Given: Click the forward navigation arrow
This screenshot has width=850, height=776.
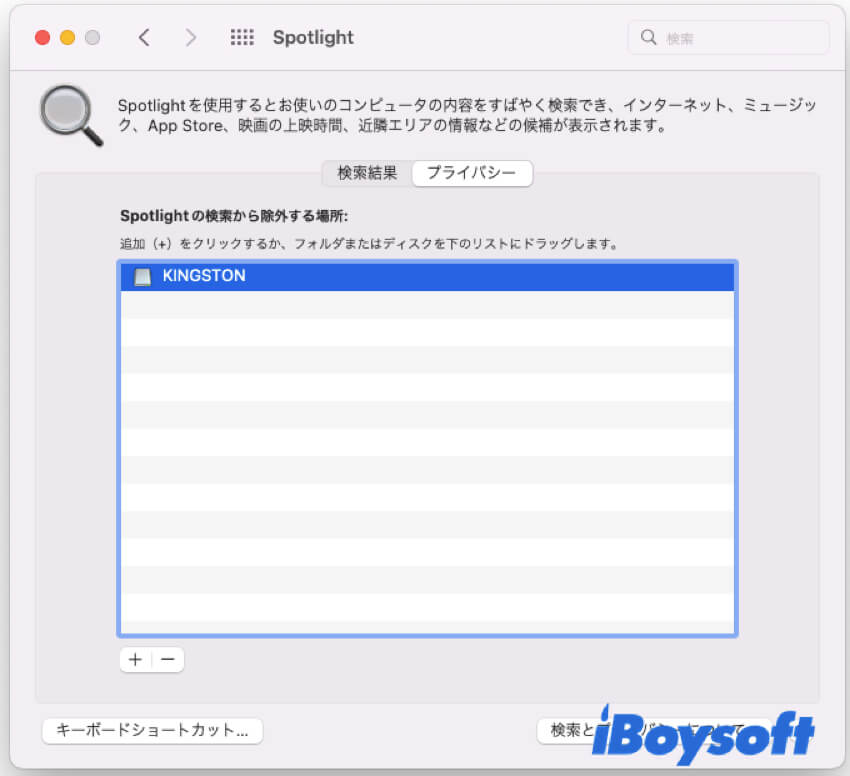Looking at the screenshot, I should tap(190, 37).
